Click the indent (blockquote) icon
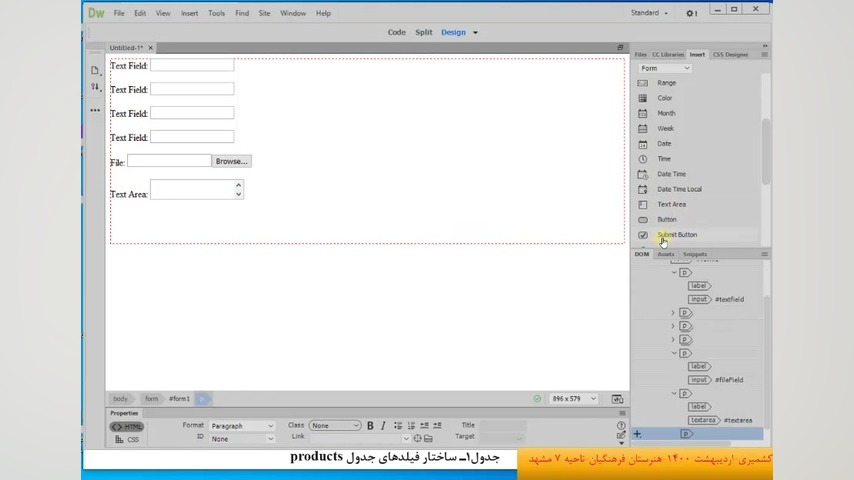The height and width of the screenshot is (480, 854). [437, 426]
